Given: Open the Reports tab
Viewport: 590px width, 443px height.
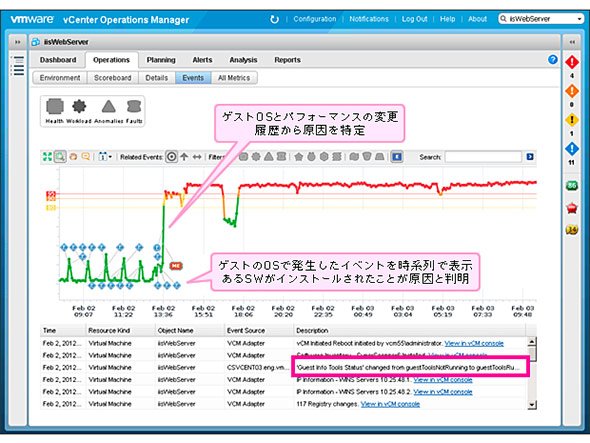Looking at the screenshot, I should pyautogui.click(x=287, y=60).
